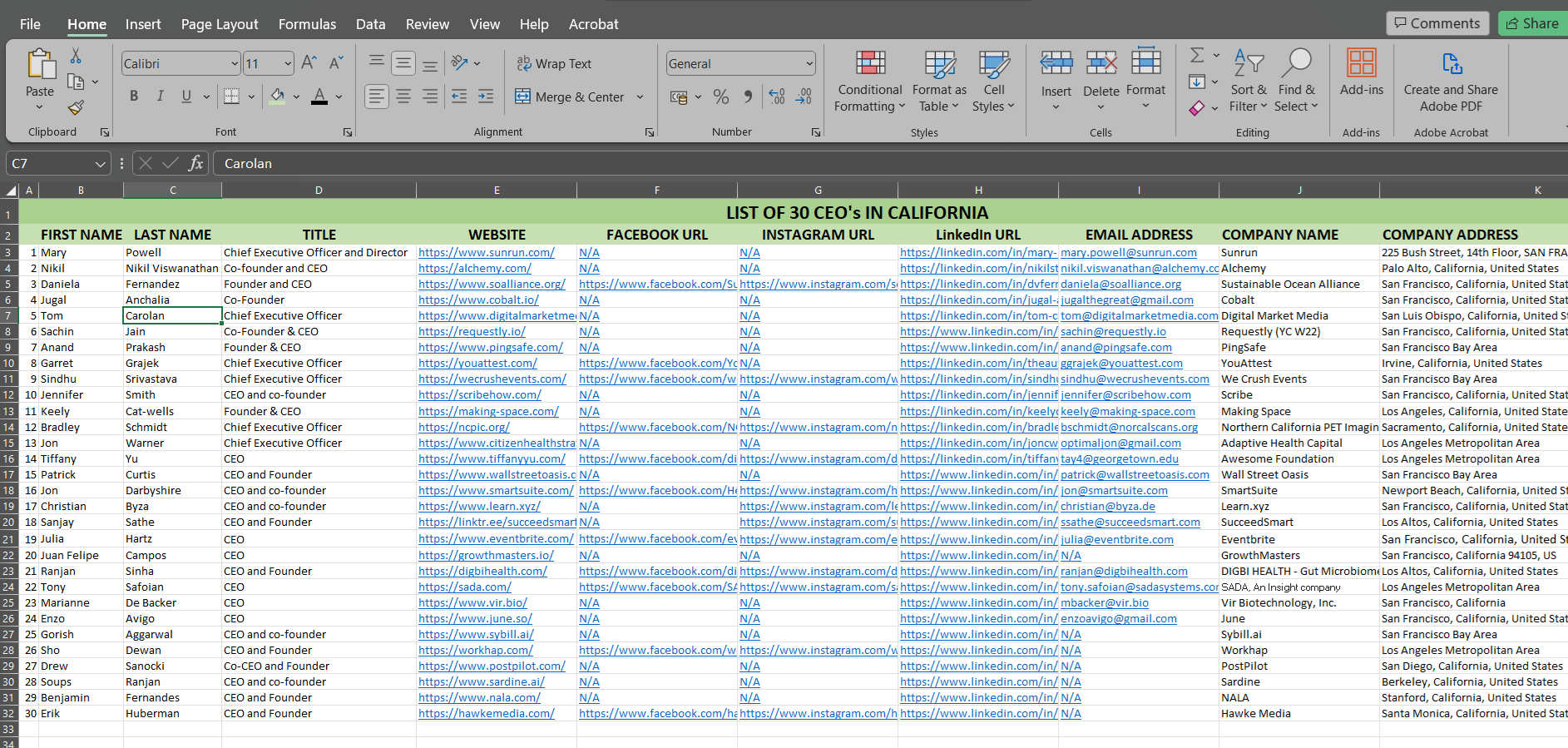
Task: Switch to the Insert tab
Action: [x=143, y=24]
